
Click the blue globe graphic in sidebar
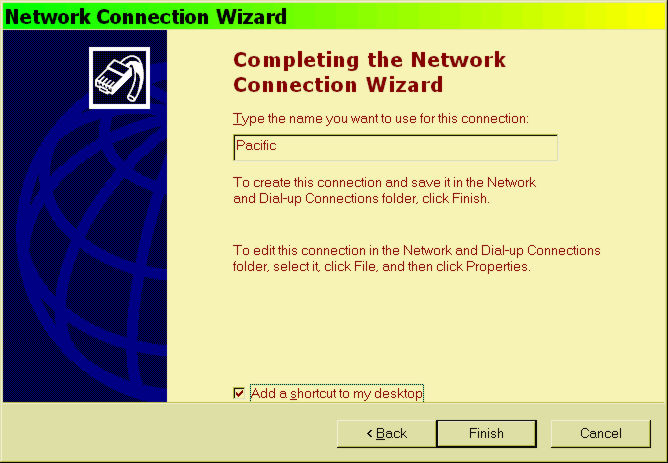click(94, 239)
